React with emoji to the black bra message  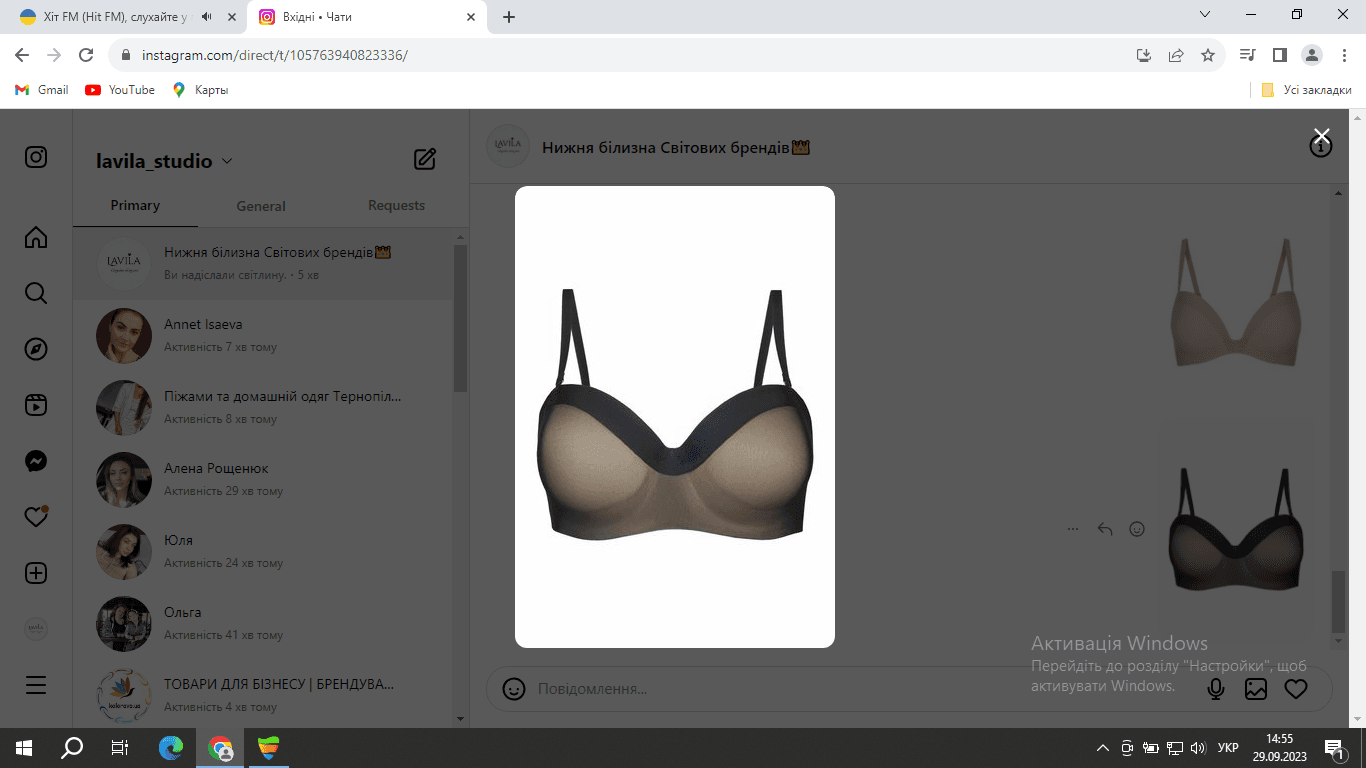point(1137,529)
